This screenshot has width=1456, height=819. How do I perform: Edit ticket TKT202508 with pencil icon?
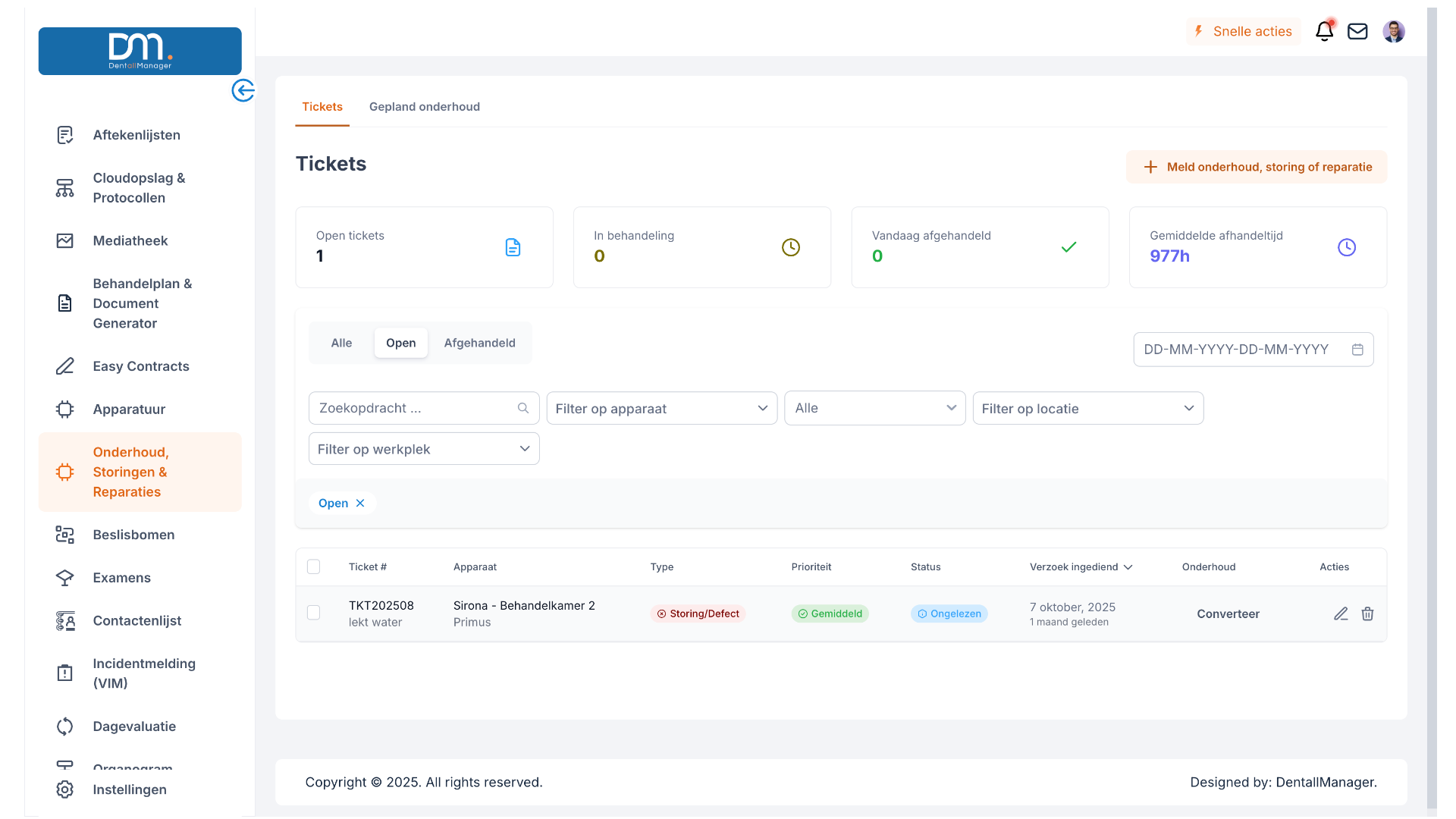[1341, 613]
